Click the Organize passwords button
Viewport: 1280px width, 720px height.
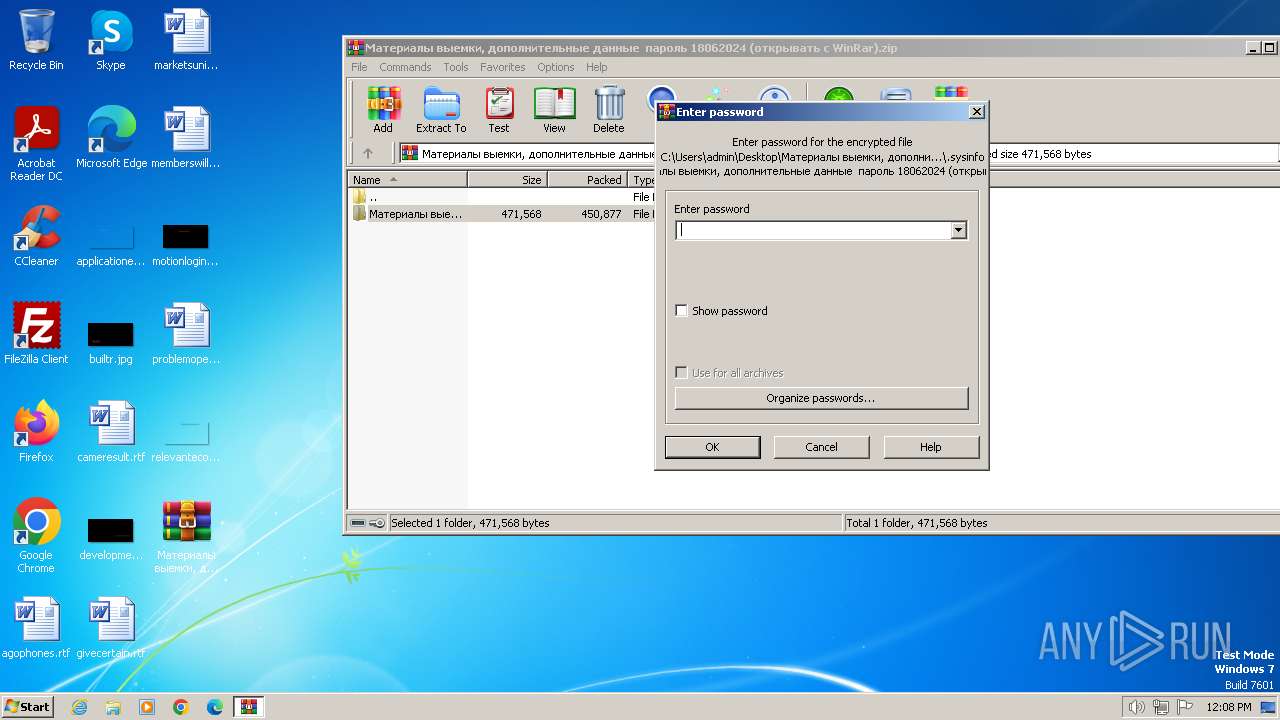821,398
